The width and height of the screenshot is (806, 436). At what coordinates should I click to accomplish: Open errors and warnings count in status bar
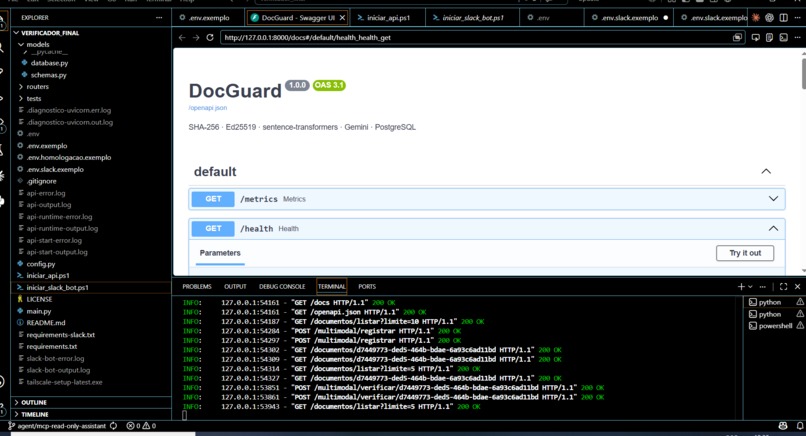click(141, 426)
